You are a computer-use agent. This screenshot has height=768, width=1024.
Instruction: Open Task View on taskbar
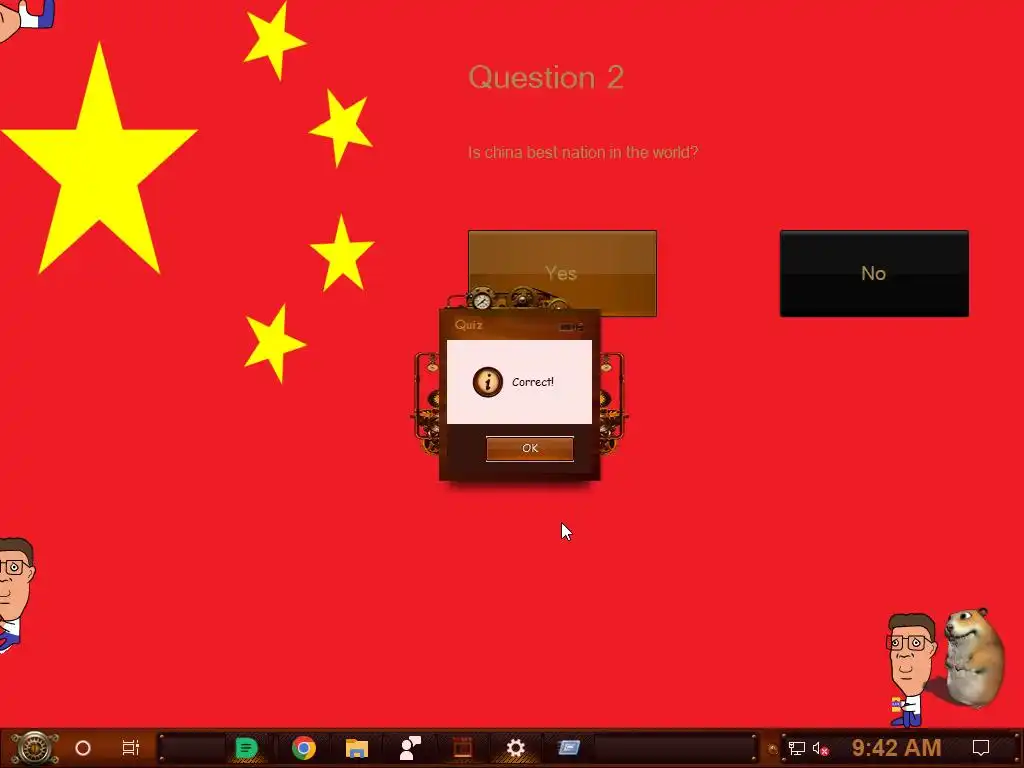click(131, 748)
